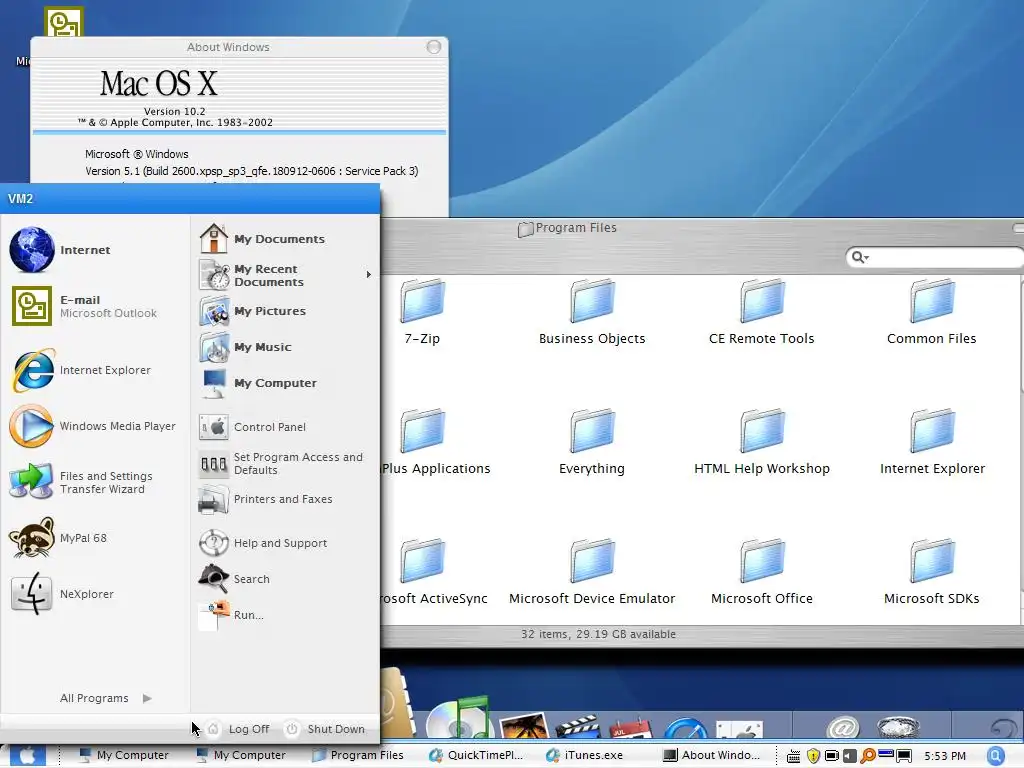The image size is (1024, 768).
Task: Launch MyPal 68 browser
Action: pyautogui.click(x=95, y=538)
